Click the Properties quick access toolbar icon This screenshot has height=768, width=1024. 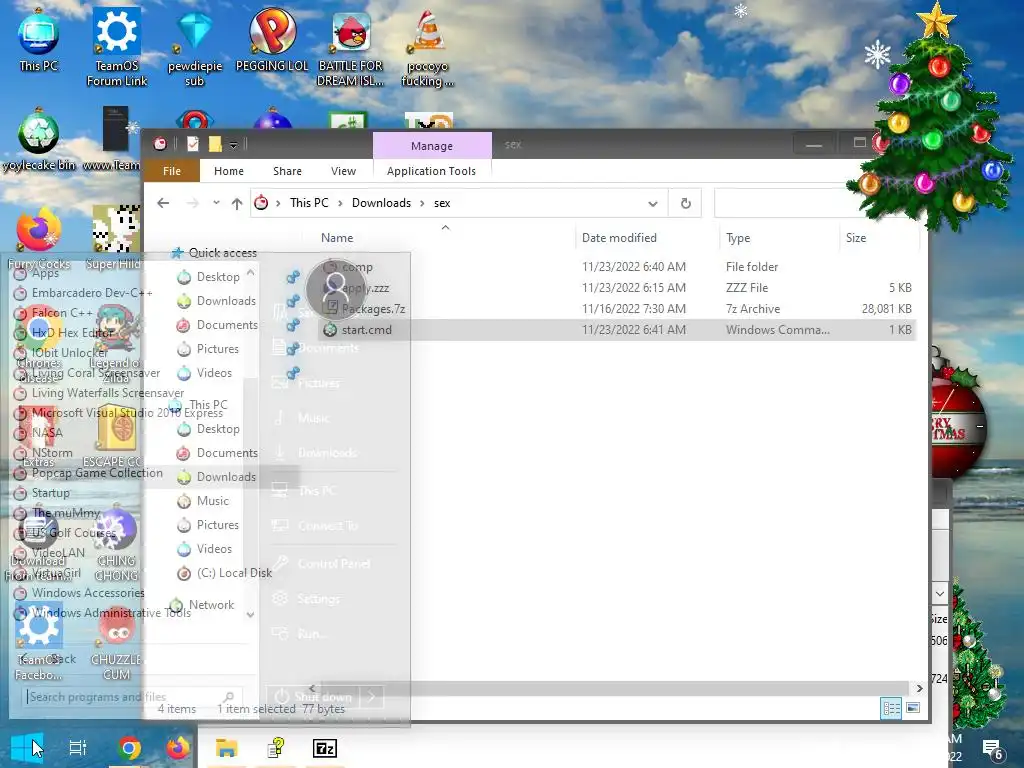pos(193,144)
